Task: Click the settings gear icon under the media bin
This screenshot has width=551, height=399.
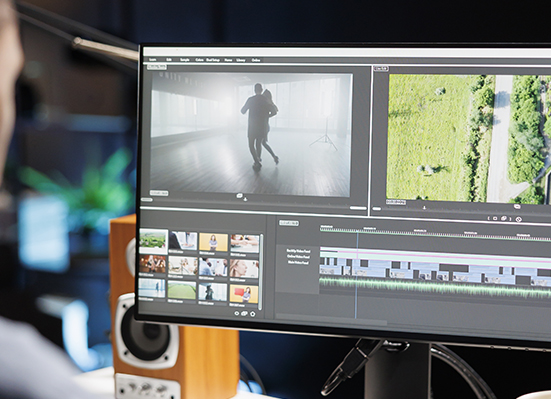Action: click(x=253, y=314)
